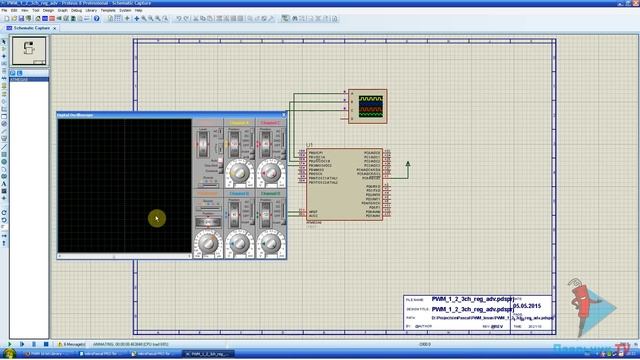Viewport: 640px width, 360px height.
Task: Select the 2D circle drawing tool
Action: [4, 162]
